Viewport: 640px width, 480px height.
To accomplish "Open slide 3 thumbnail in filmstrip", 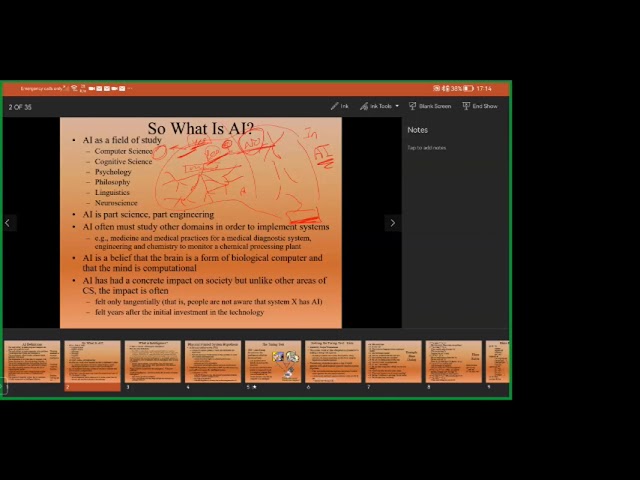I will 152,361.
